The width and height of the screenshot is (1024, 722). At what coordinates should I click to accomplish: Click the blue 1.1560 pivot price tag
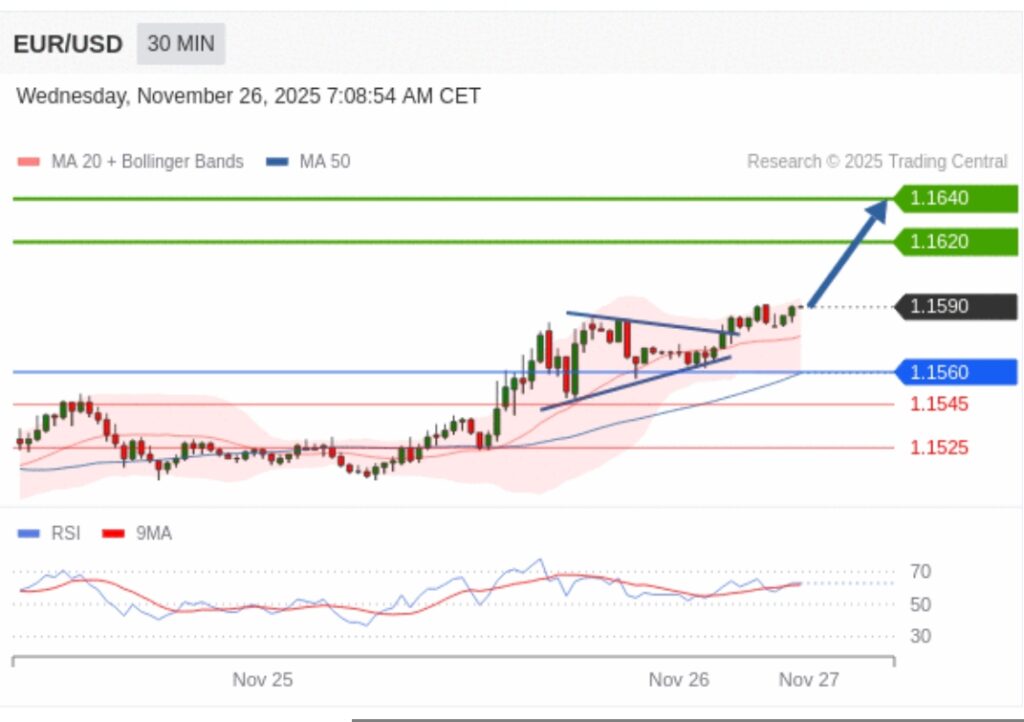[x=955, y=372]
